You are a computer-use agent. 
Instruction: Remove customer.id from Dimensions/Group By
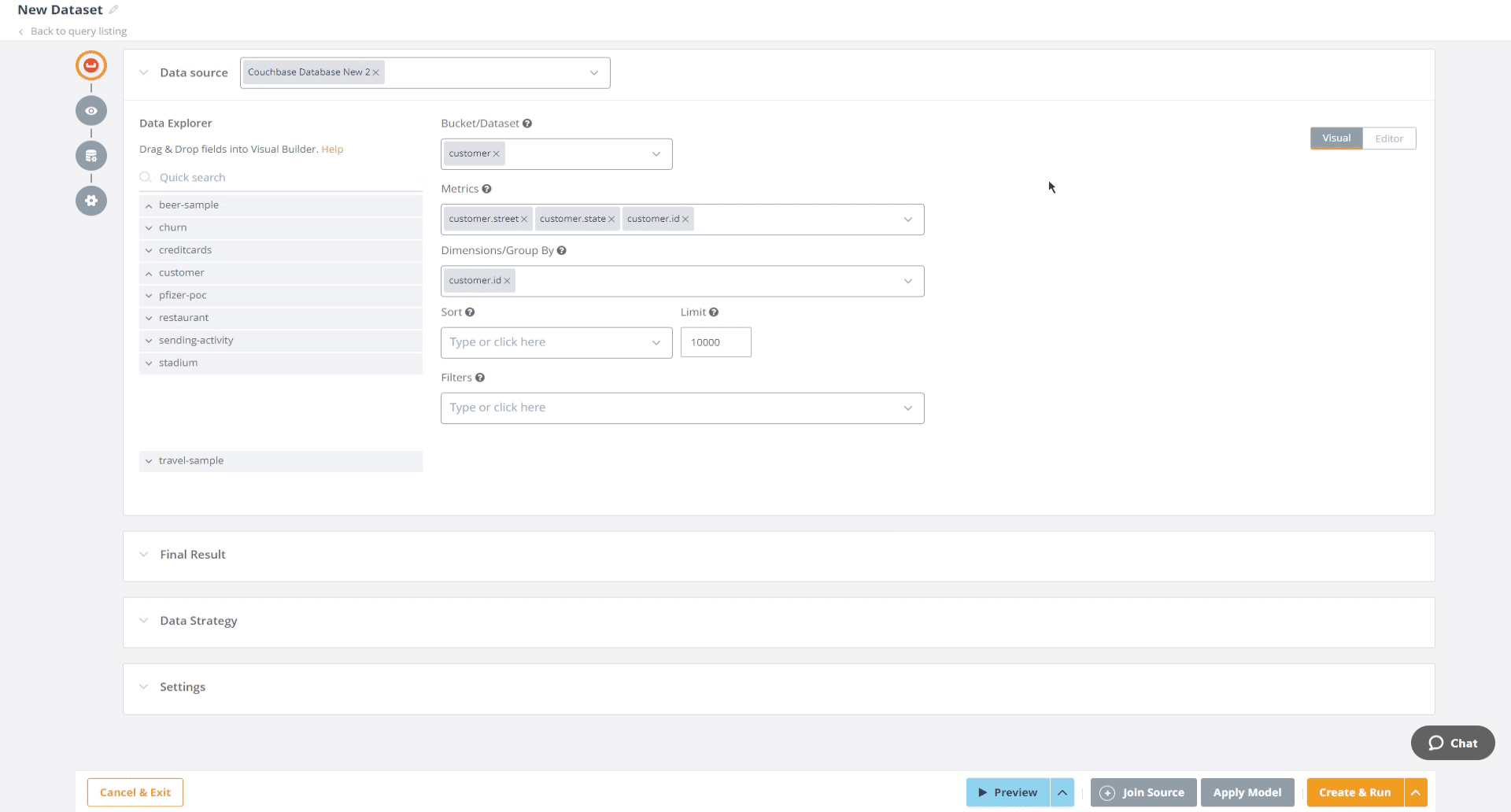pos(508,280)
